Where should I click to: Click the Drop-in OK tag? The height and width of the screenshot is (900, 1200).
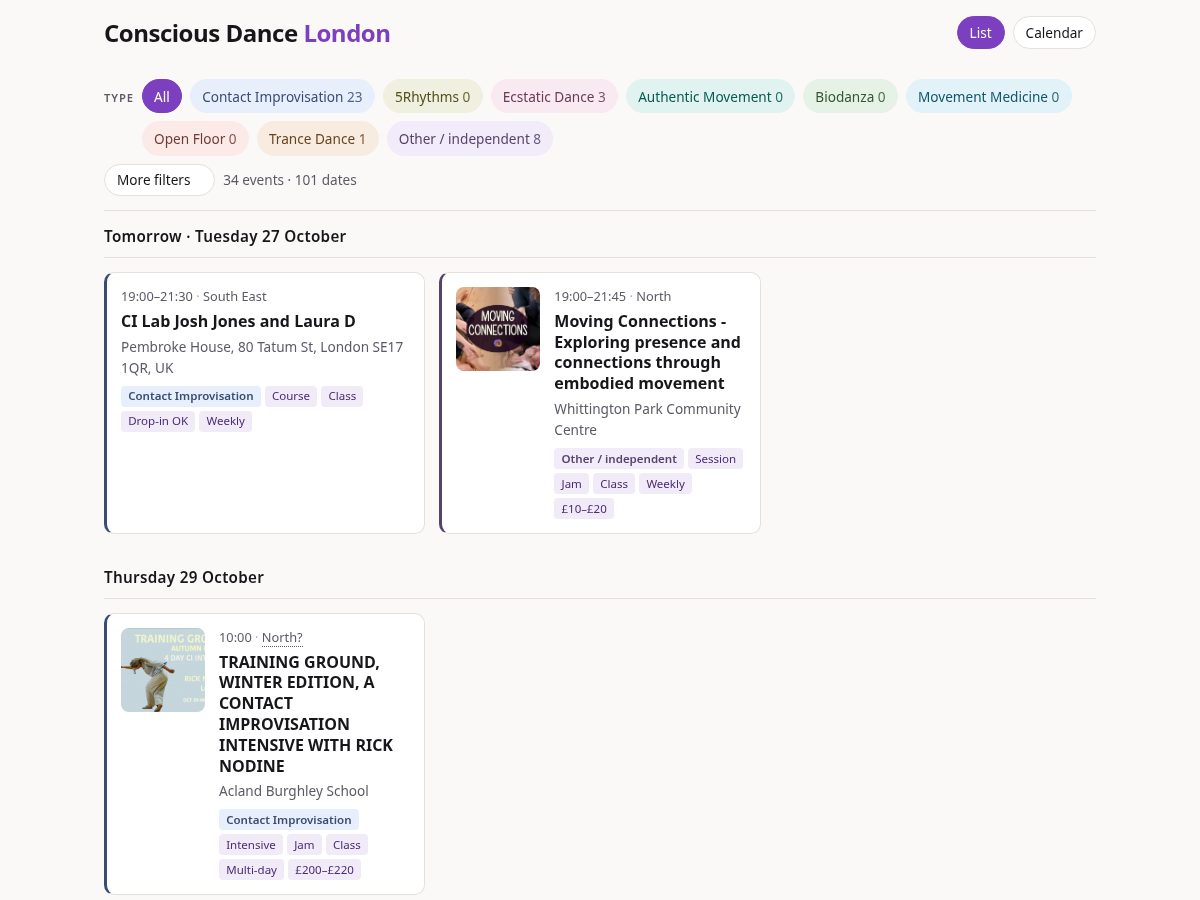click(158, 421)
